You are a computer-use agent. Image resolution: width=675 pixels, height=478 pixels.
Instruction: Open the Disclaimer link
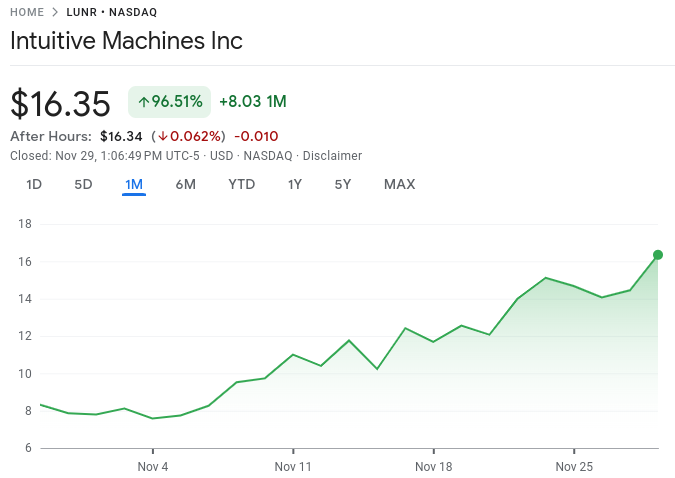(x=332, y=156)
